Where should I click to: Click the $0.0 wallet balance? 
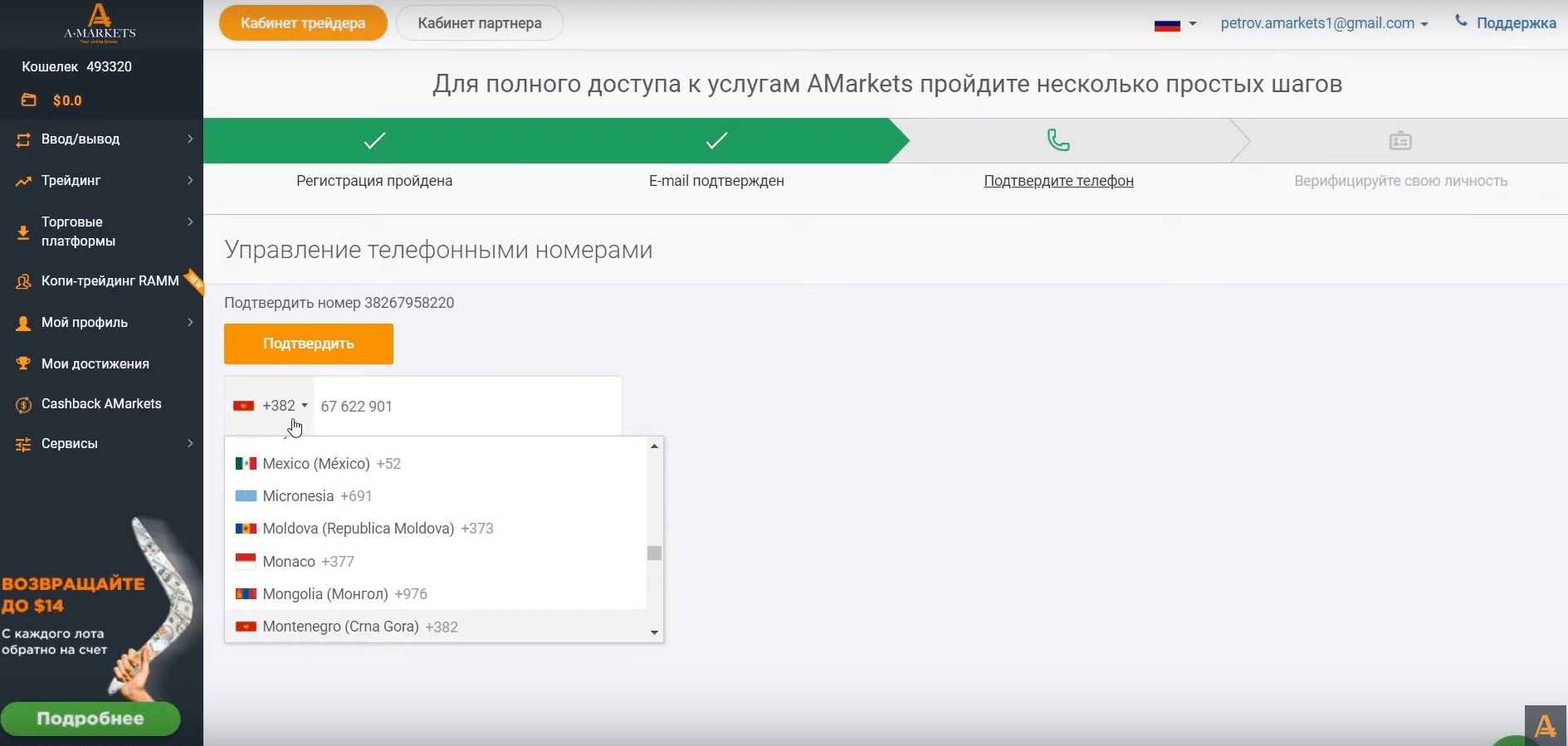click(67, 100)
